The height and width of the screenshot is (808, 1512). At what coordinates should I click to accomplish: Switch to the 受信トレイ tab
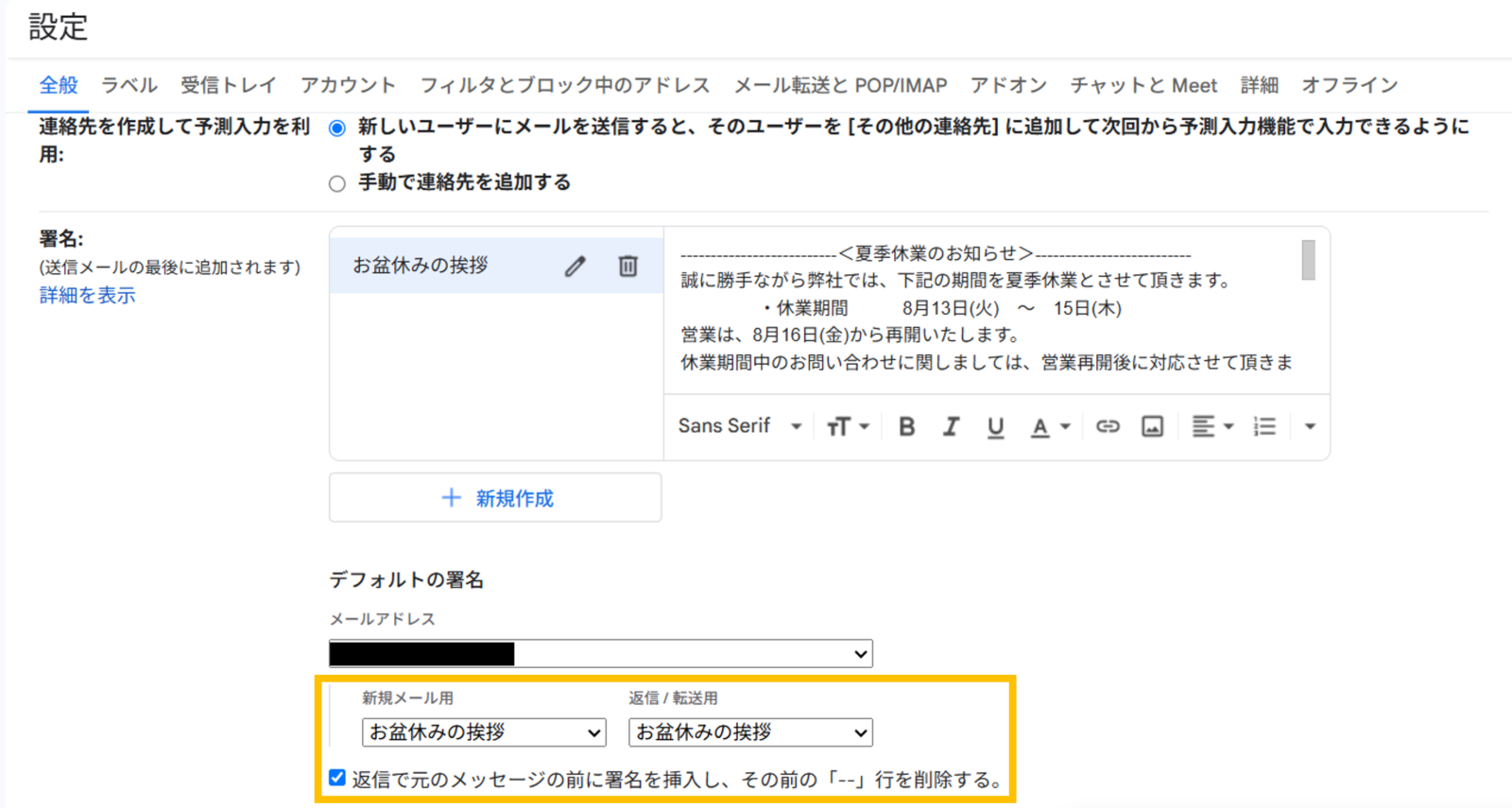click(229, 85)
